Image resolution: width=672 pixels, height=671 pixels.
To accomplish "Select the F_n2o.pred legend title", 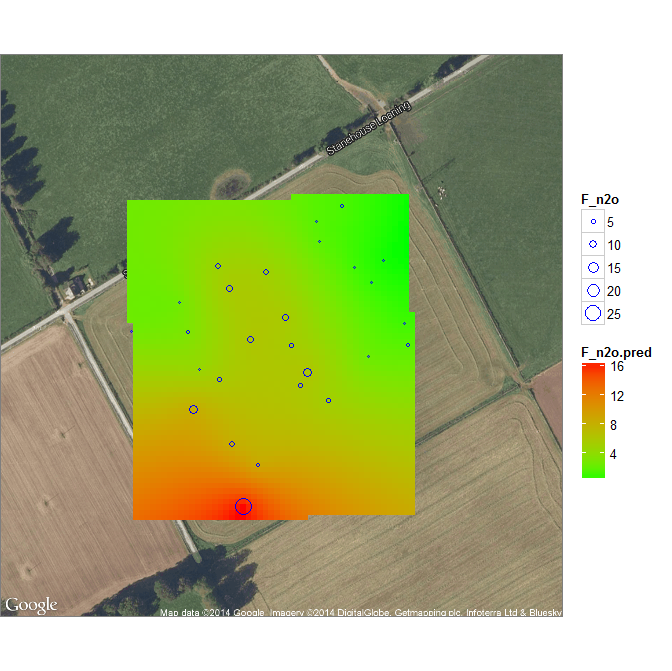I will click(x=617, y=351).
